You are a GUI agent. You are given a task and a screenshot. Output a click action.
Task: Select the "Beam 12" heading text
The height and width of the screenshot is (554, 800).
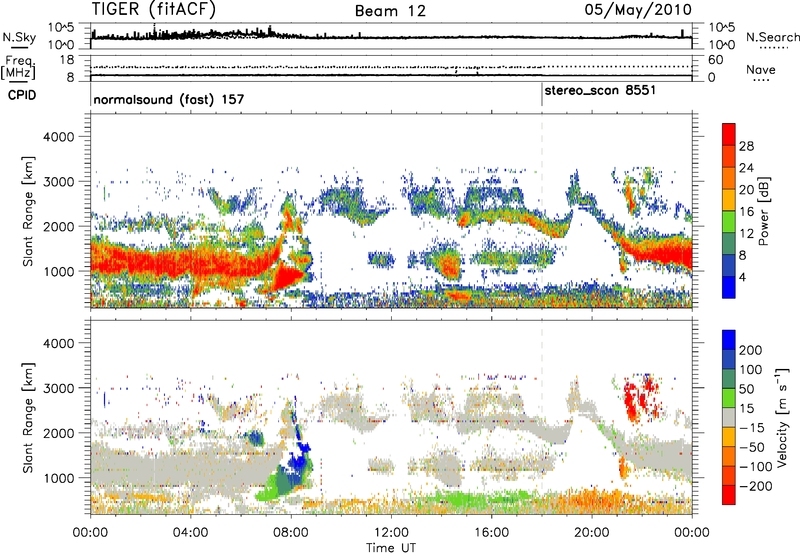(x=390, y=11)
